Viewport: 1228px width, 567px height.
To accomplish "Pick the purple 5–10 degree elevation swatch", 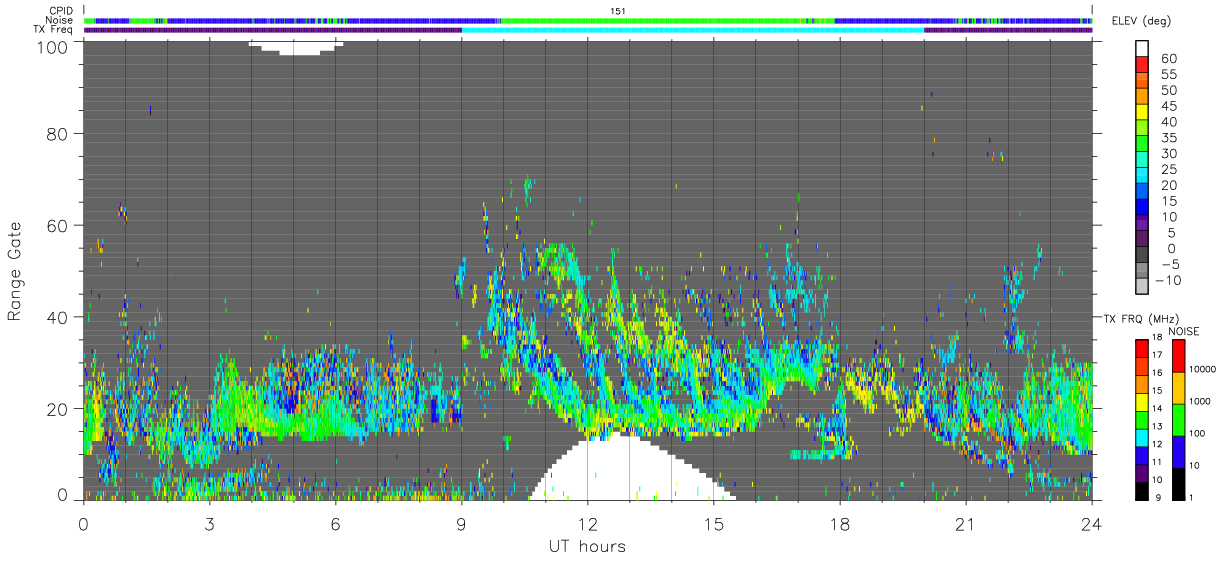I will pos(1143,224).
